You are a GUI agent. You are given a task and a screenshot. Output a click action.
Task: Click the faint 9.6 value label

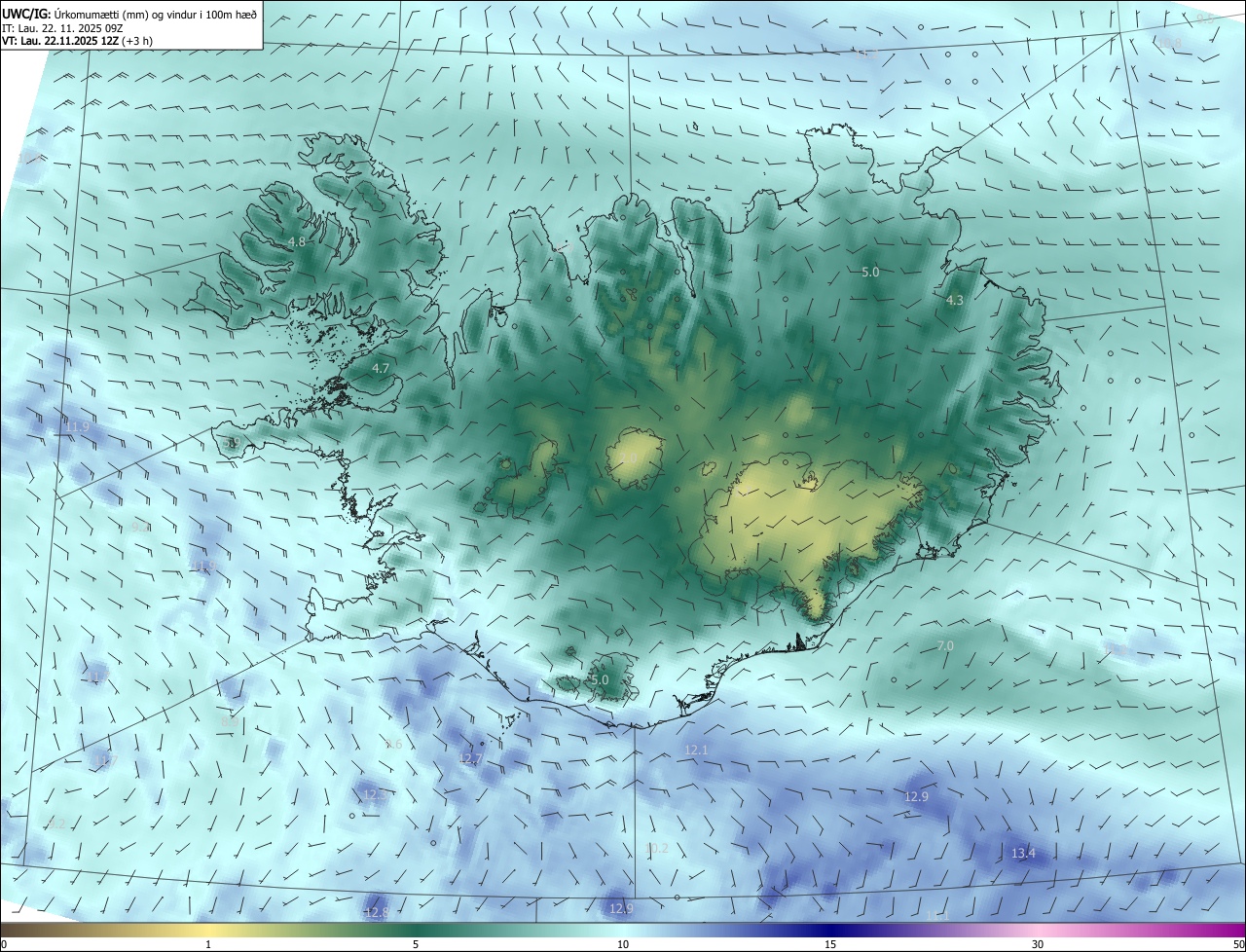coord(394,745)
